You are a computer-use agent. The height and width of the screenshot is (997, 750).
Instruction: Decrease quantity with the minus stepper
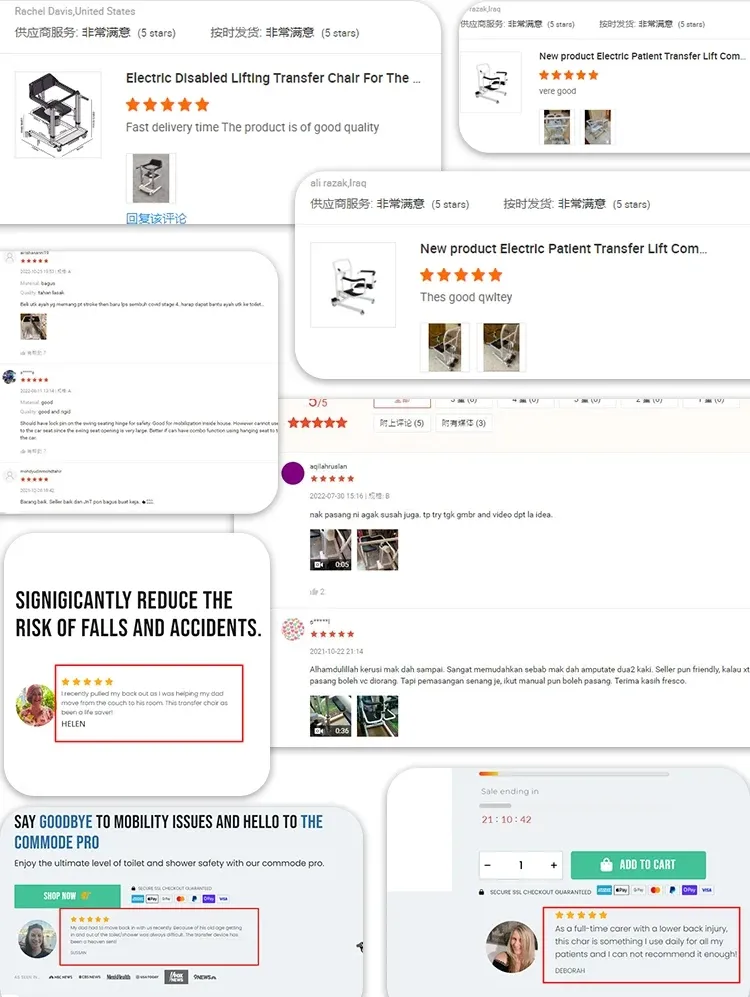coord(488,865)
